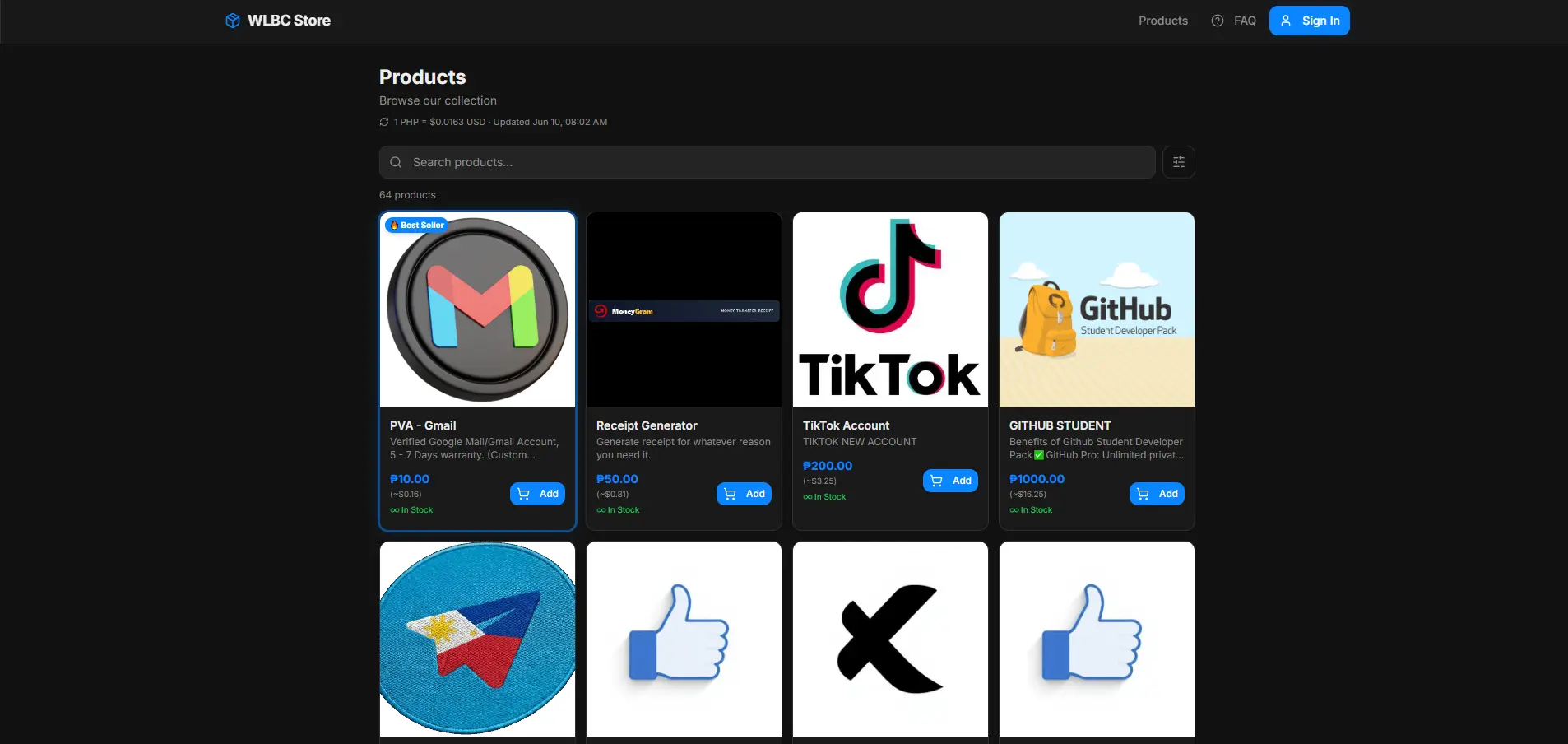
Task: Click the ₱200.00 price
Action: [828, 466]
